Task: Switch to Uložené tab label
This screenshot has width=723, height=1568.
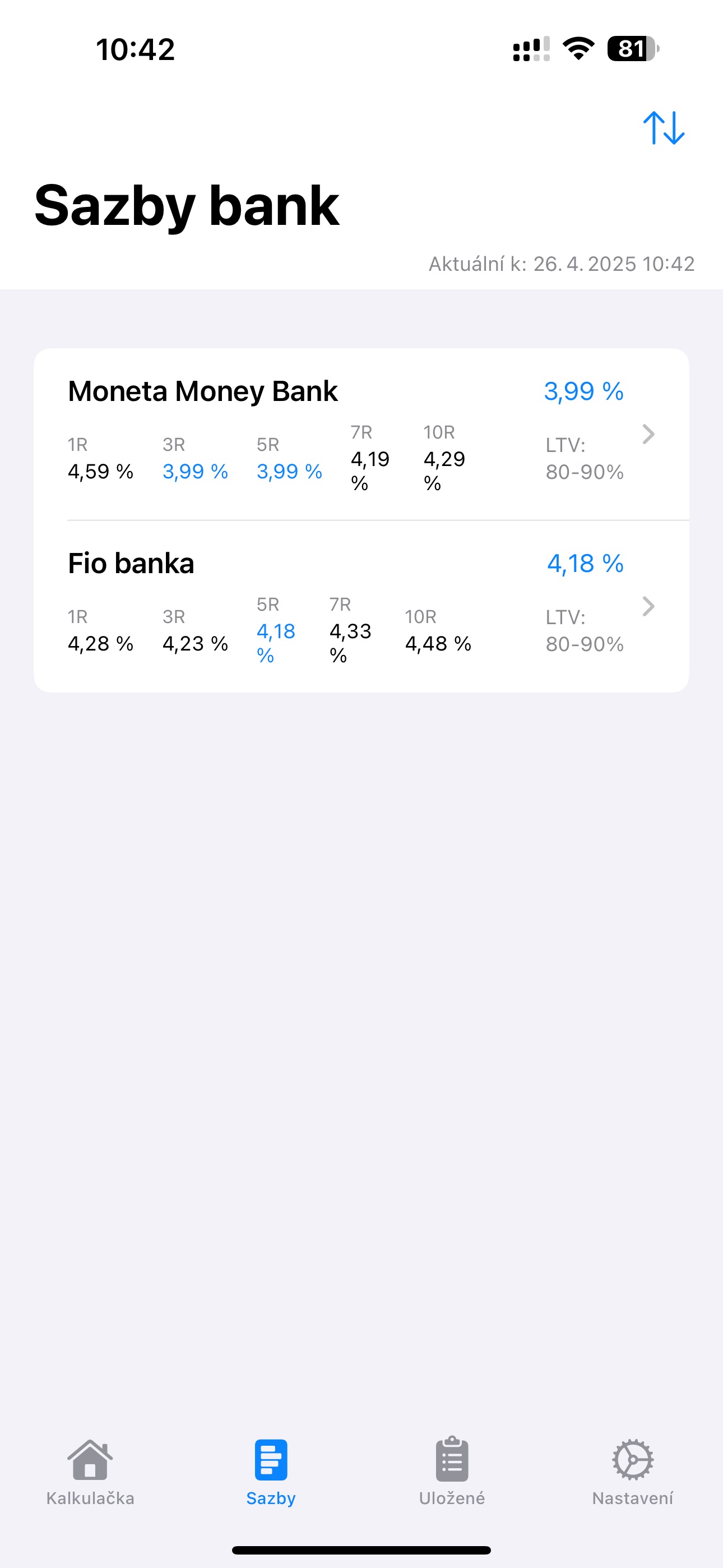Action: [452, 1498]
